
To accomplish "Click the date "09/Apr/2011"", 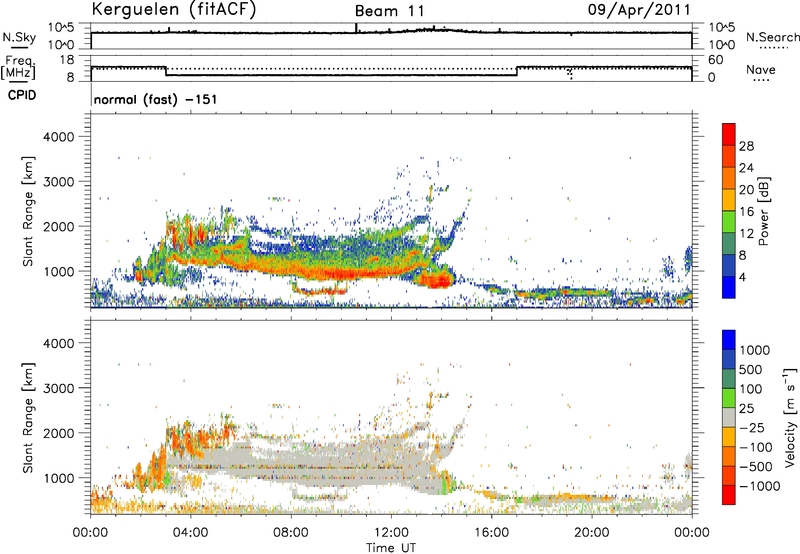I will coord(639,10).
